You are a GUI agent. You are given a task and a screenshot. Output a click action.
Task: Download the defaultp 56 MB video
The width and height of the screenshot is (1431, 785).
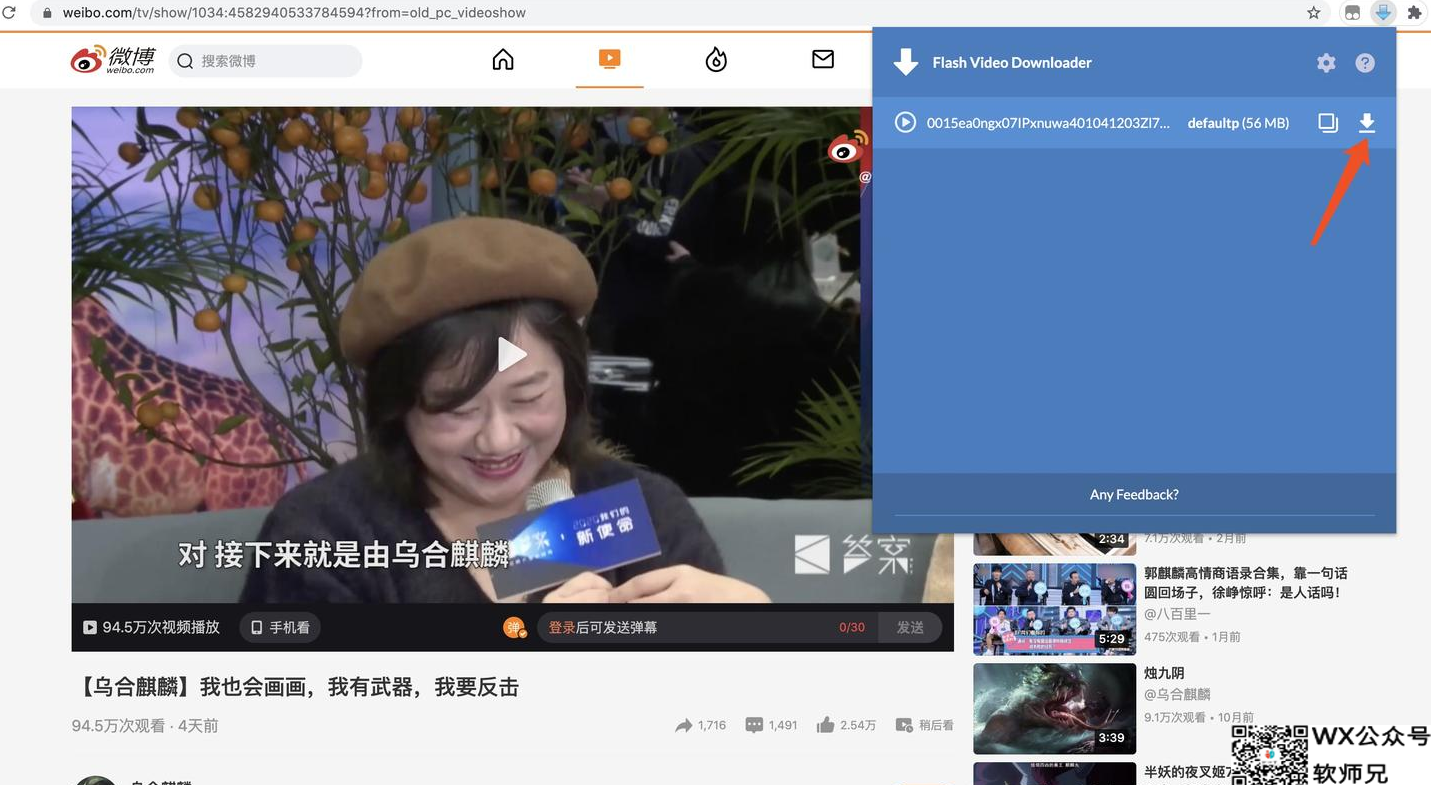tap(1367, 123)
